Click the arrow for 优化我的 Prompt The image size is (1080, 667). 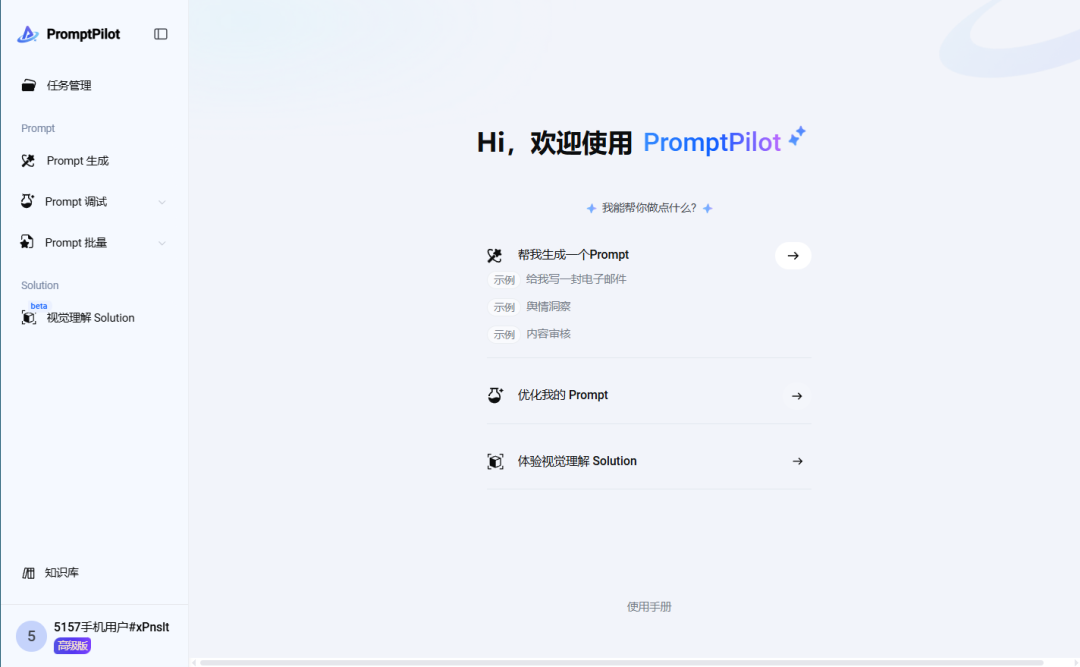[797, 396]
